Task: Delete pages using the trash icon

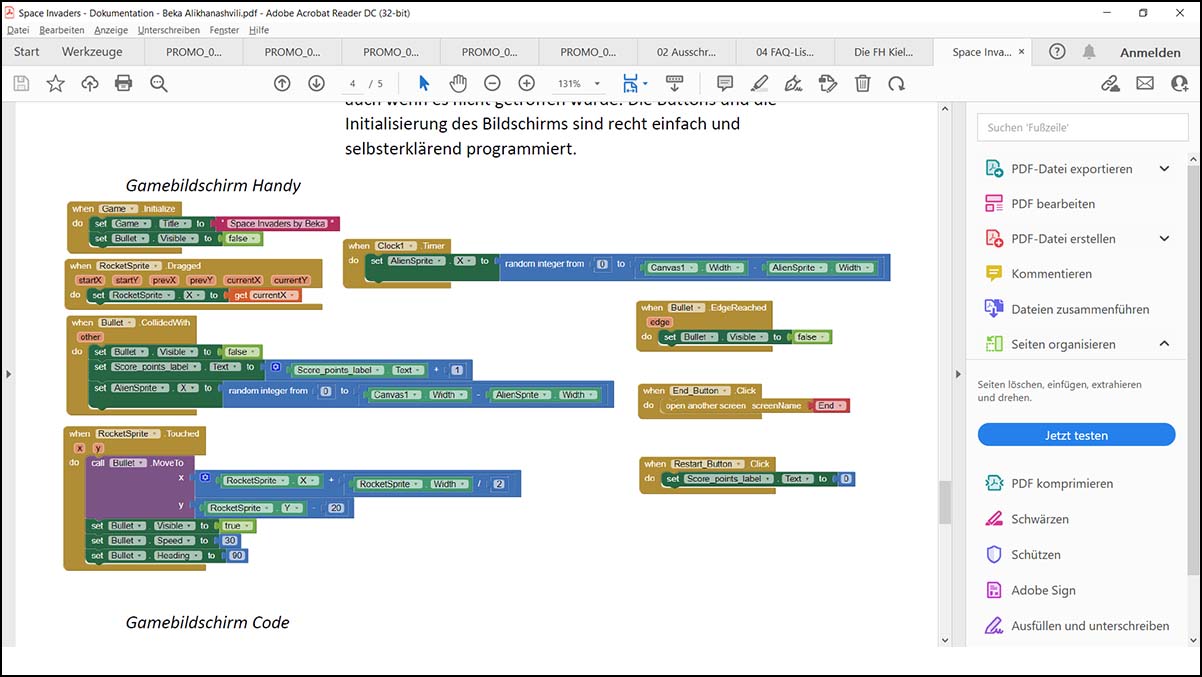Action: 863,83
